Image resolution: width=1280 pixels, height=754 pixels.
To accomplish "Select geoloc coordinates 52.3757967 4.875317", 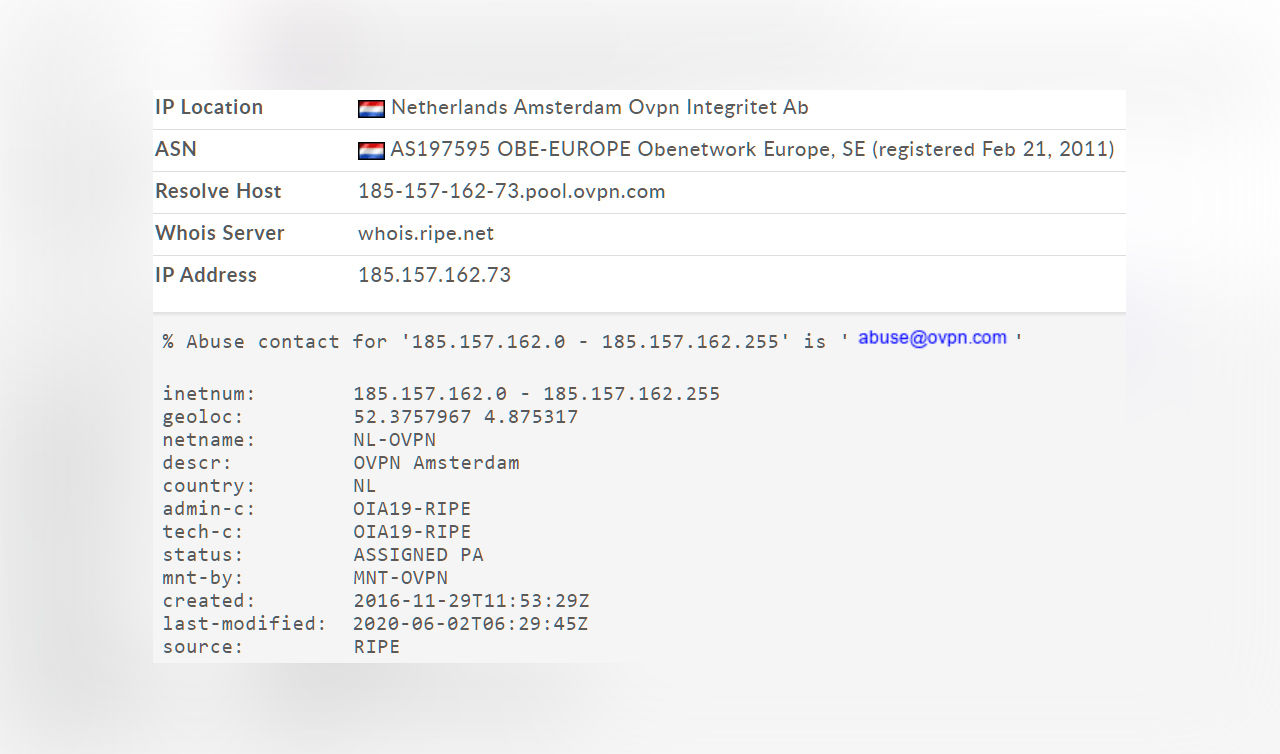I will click(466, 416).
